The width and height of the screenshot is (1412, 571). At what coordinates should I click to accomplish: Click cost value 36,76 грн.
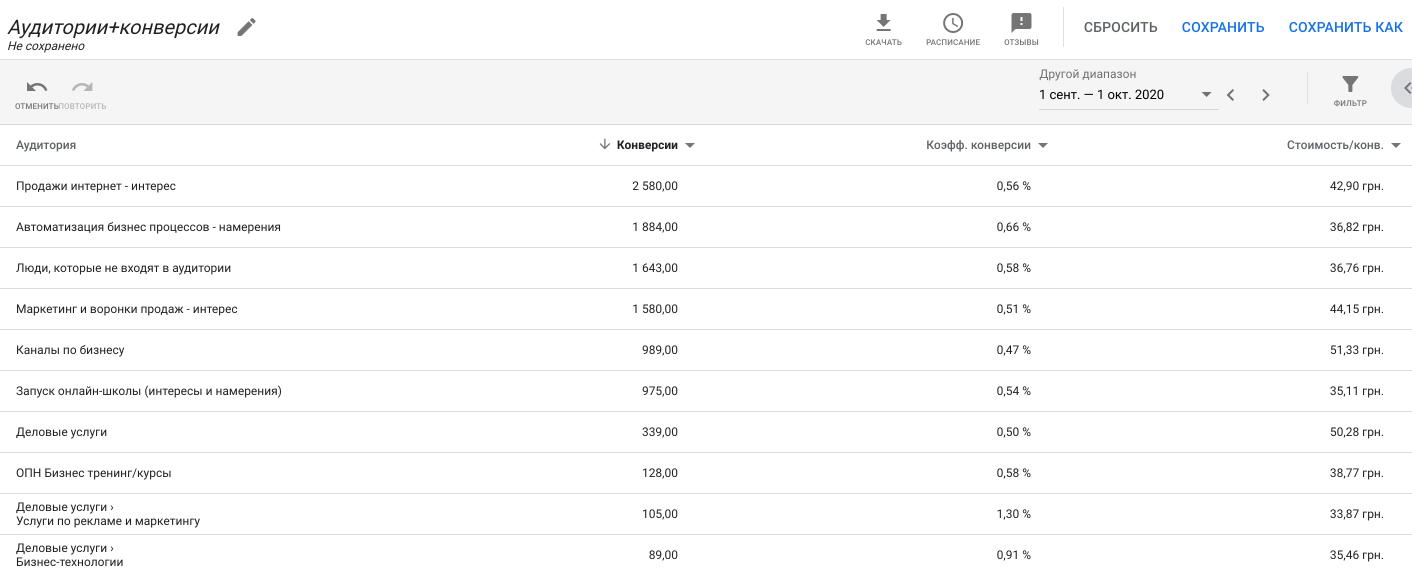(x=1357, y=268)
